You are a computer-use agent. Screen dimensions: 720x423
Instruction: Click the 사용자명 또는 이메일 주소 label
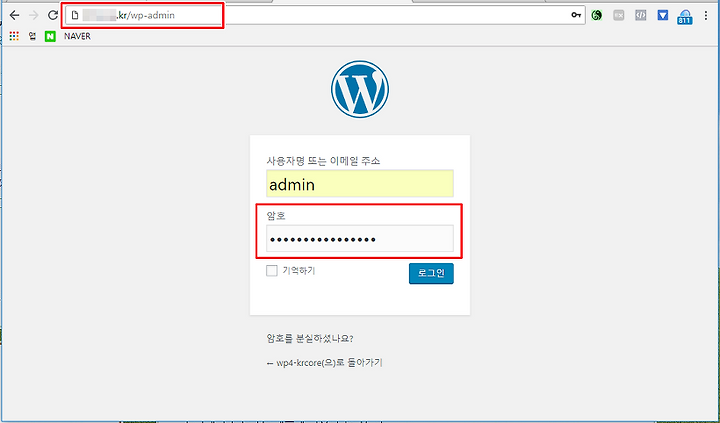323,161
